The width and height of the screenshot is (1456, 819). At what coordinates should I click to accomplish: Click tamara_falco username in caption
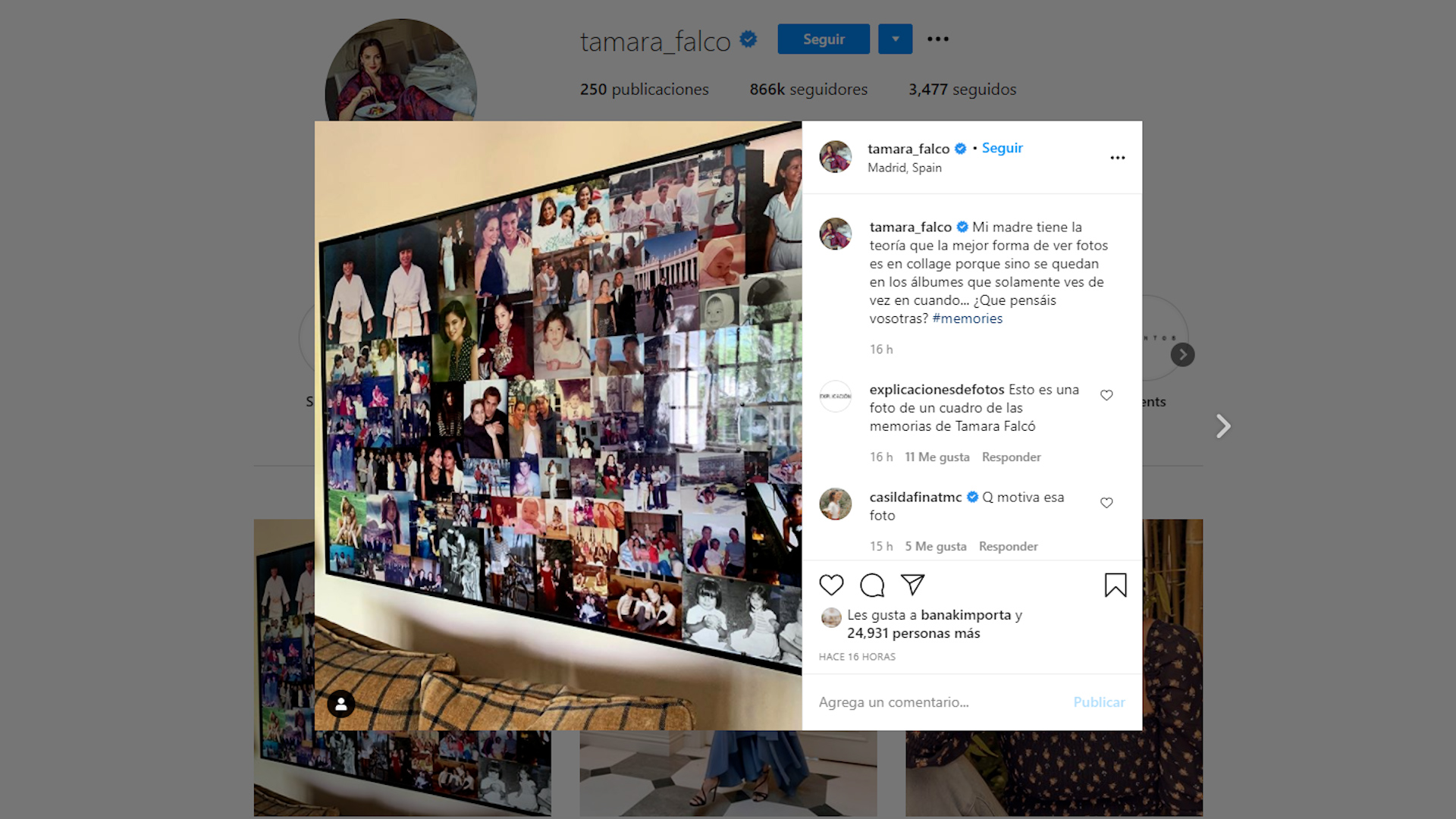point(910,227)
